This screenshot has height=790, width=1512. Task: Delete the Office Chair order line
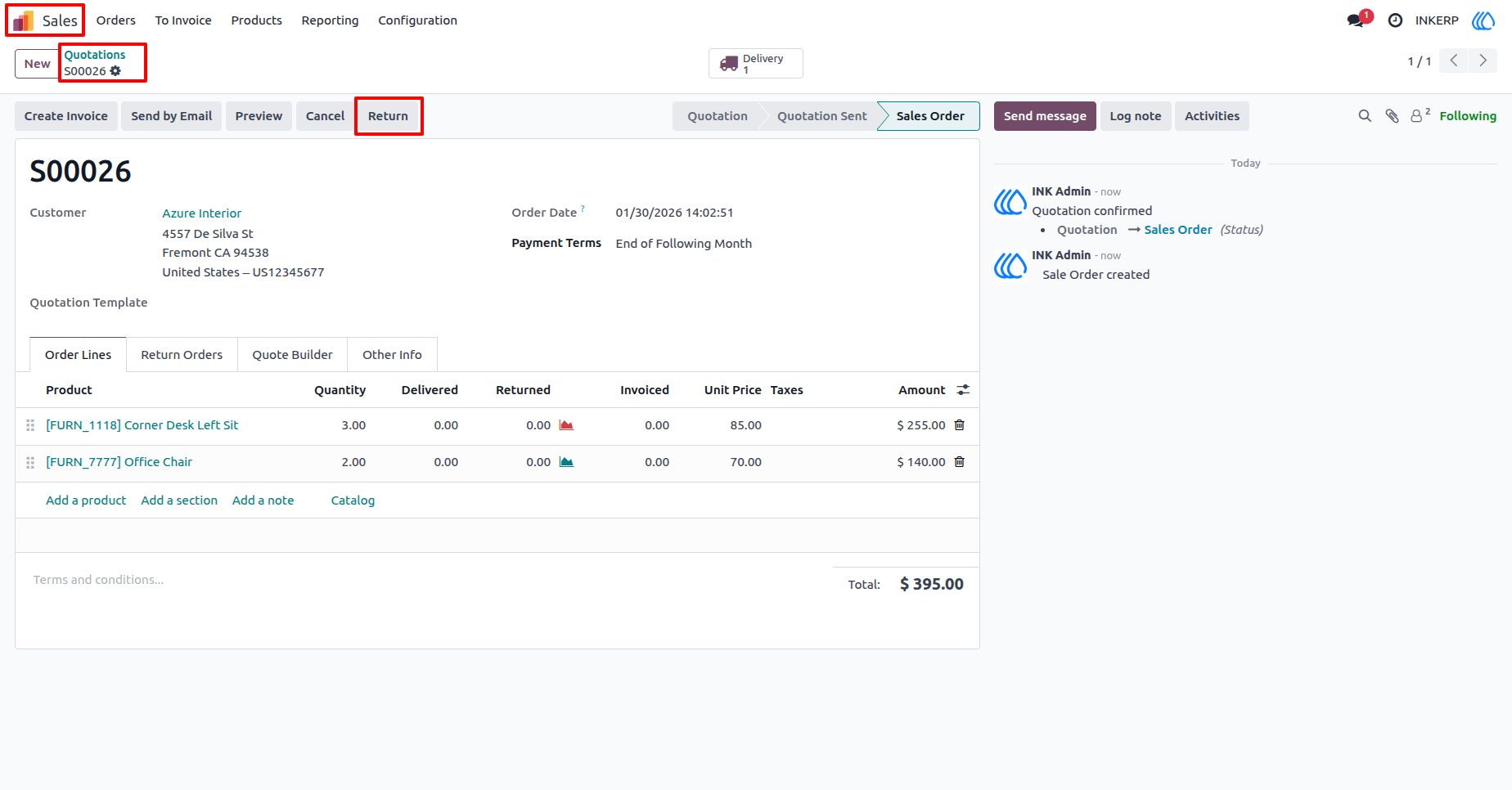[x=960, y=462]
